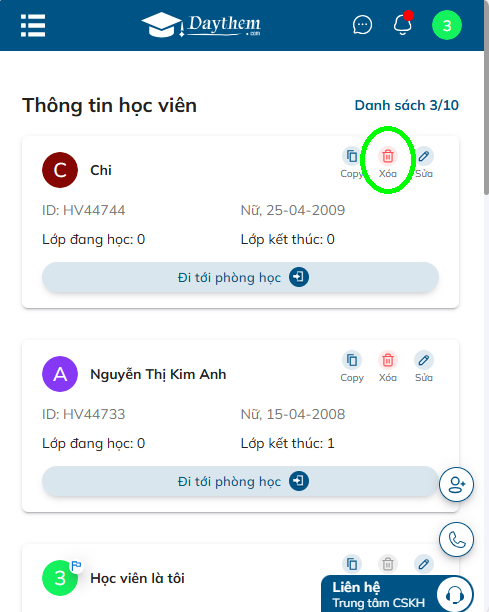This screenshot has width=489, height=612.
Task: Open the hamburger menu icon
Action: coord(33,25)
